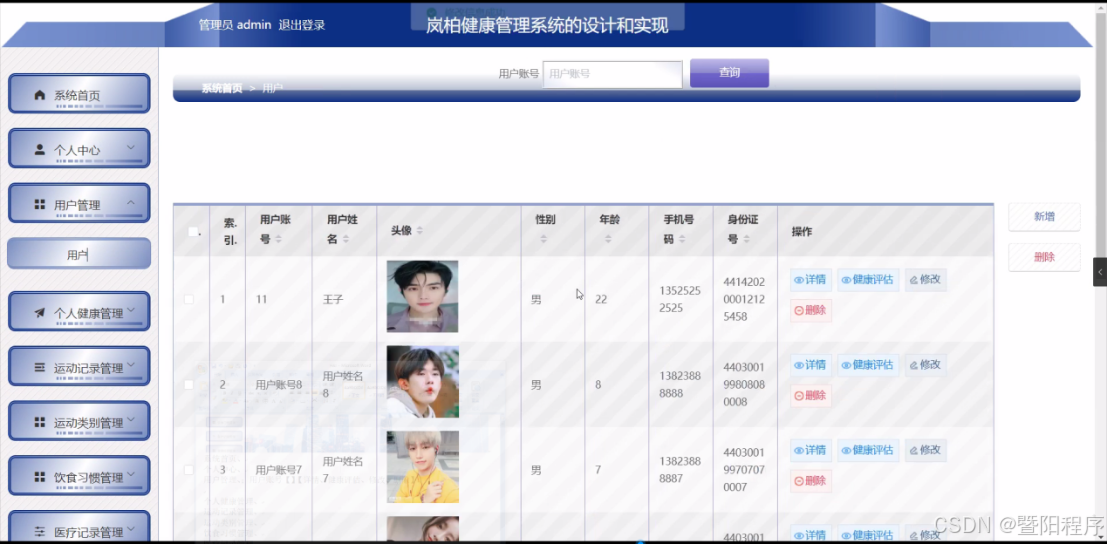Image resolution: width=1108 pixels, height=545 pixels.
Task: View 详情 for user 王子
Action: click(811, 280)
